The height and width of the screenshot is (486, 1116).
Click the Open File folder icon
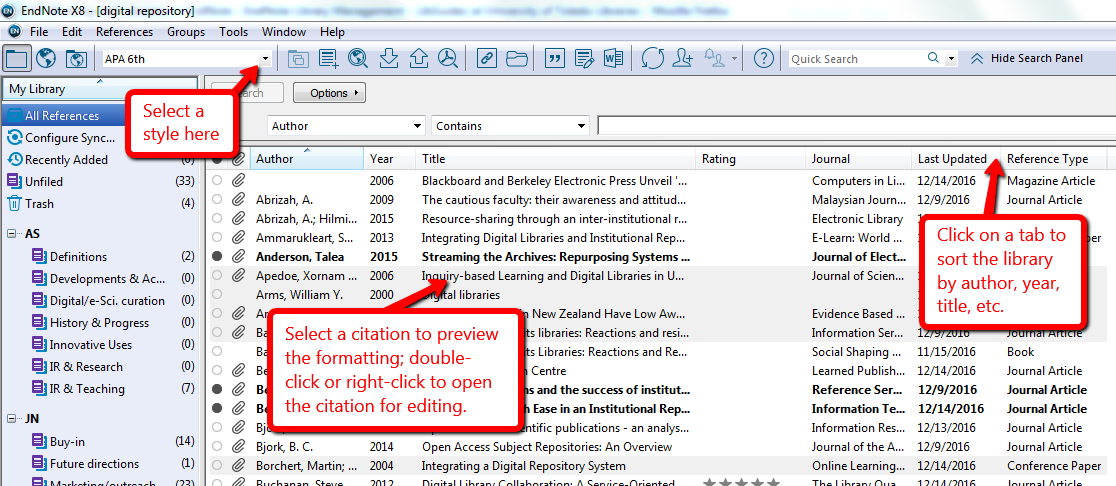pyautogui.click(x=517, y=58)
